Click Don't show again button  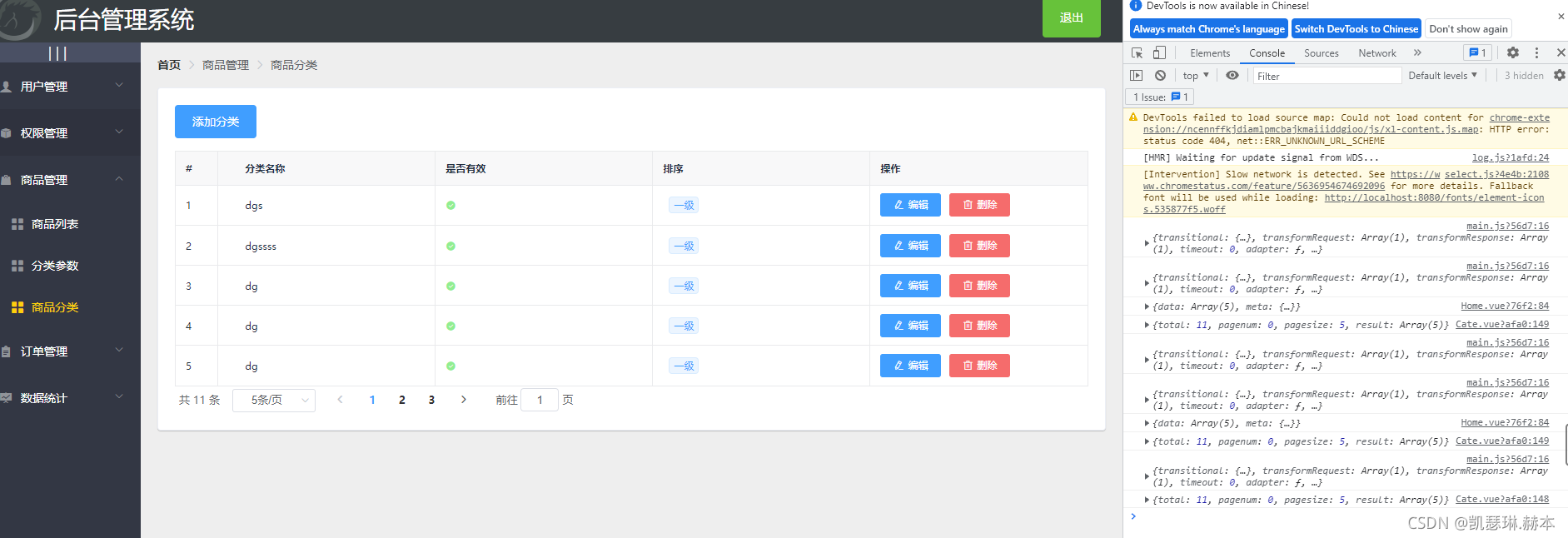click(1468, 28)
